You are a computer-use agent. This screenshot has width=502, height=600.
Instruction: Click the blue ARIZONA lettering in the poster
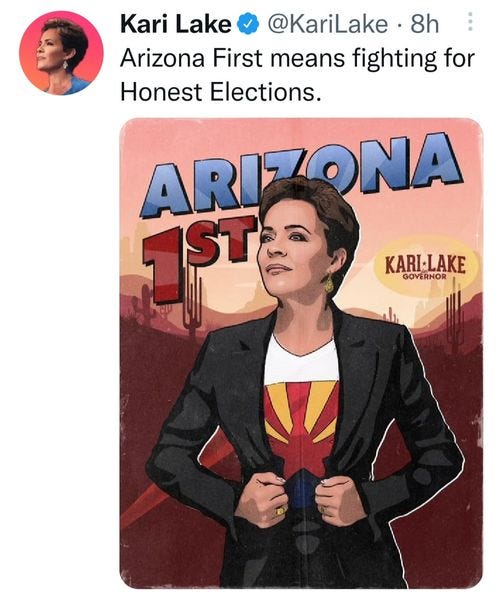[x=302, y=174]
